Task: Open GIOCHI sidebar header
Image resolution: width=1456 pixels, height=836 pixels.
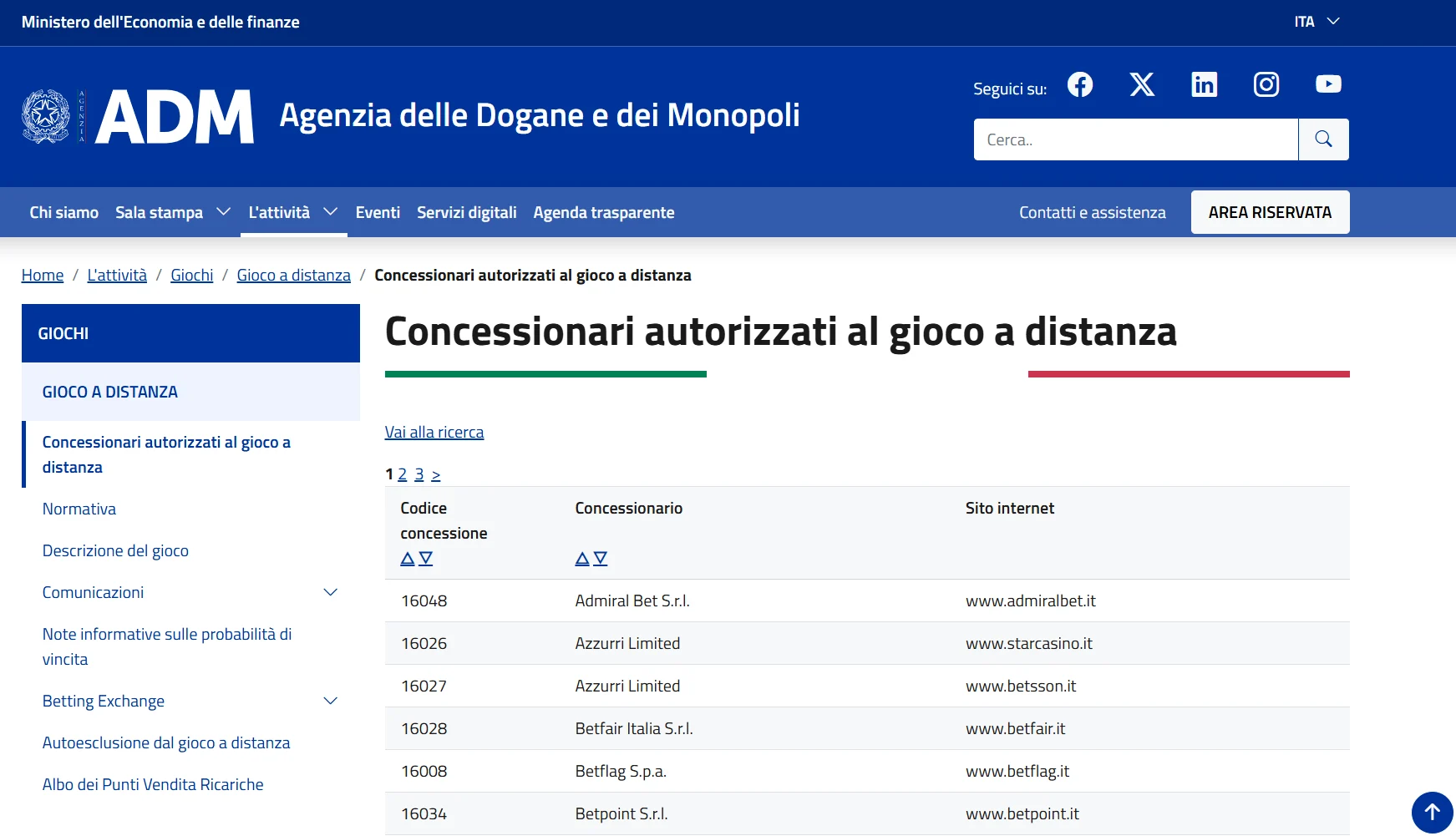Action: tap(190, 333)
